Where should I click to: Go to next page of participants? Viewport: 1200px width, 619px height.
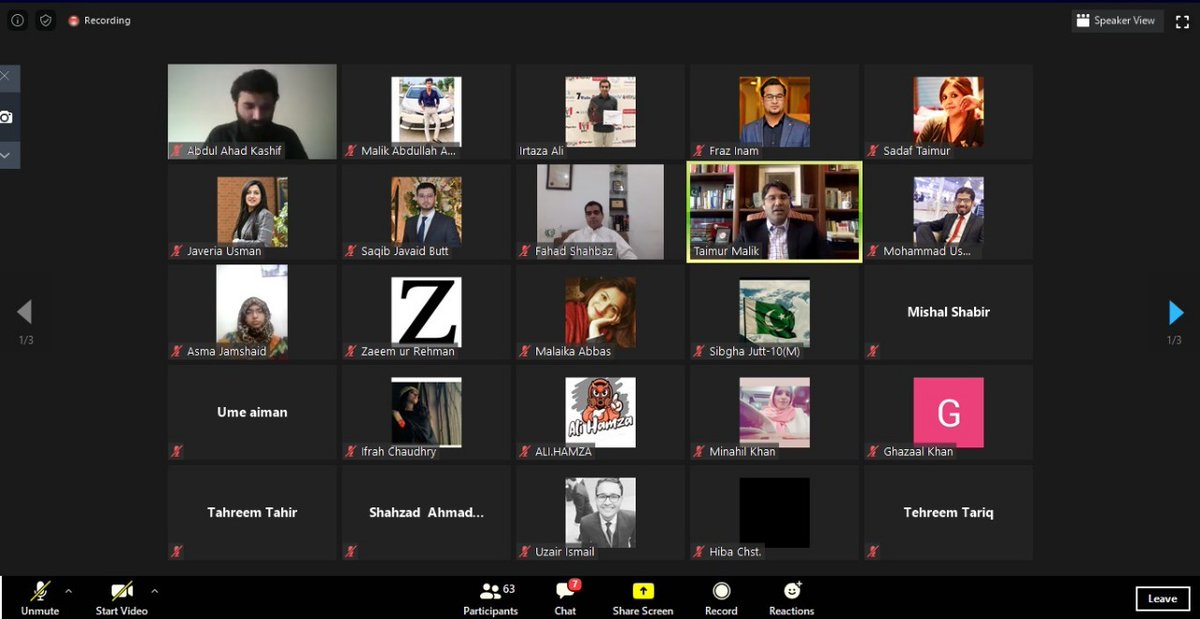click(x=1176, y=313)
